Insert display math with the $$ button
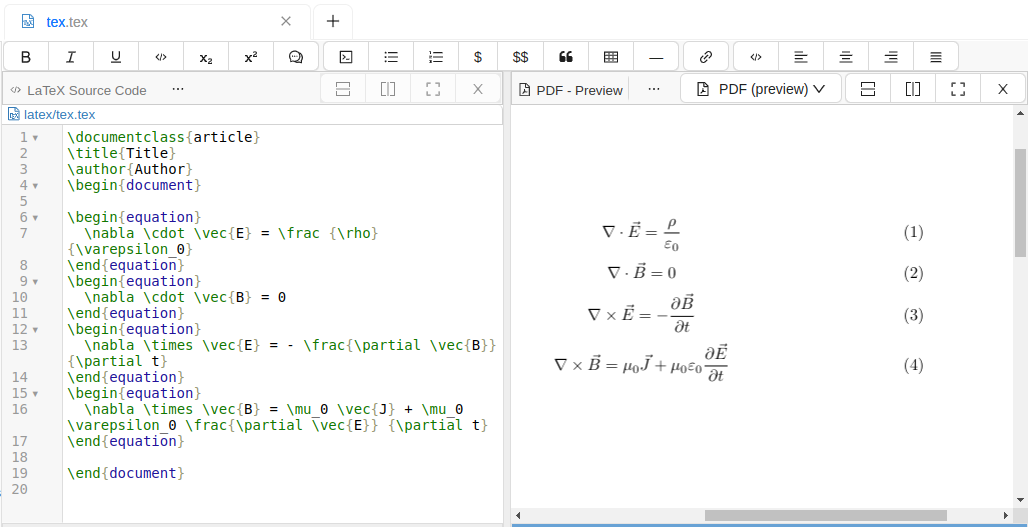 (521, 57)
